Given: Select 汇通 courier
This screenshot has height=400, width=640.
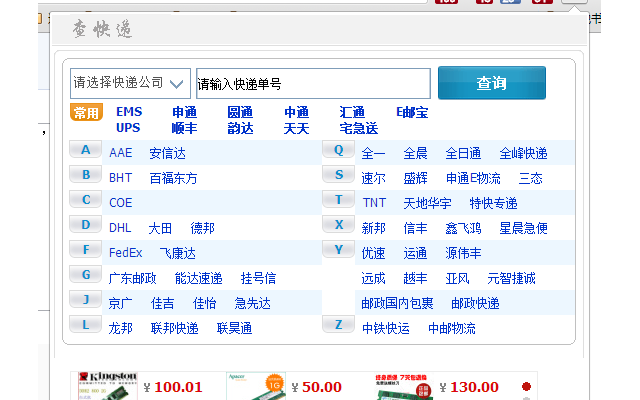Looking at the screenshot, I should click(x=352, y=112).
